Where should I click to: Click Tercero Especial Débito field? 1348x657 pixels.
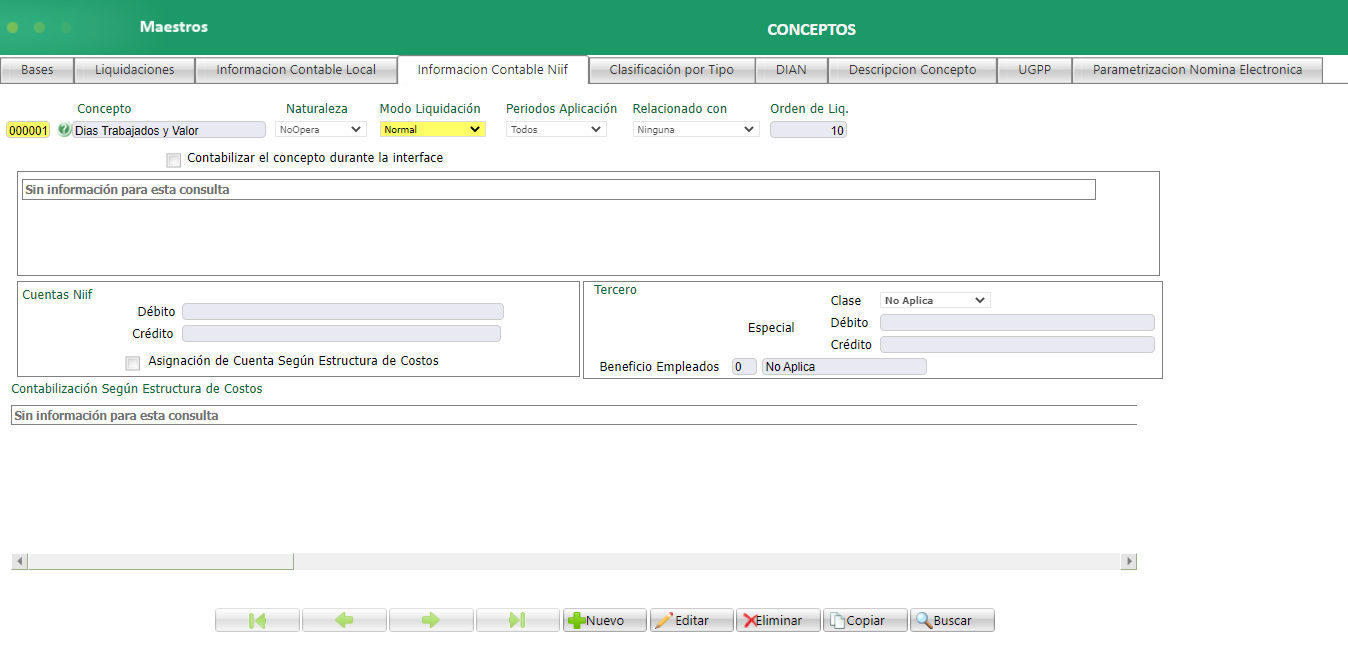click(x=1017, y=323)
